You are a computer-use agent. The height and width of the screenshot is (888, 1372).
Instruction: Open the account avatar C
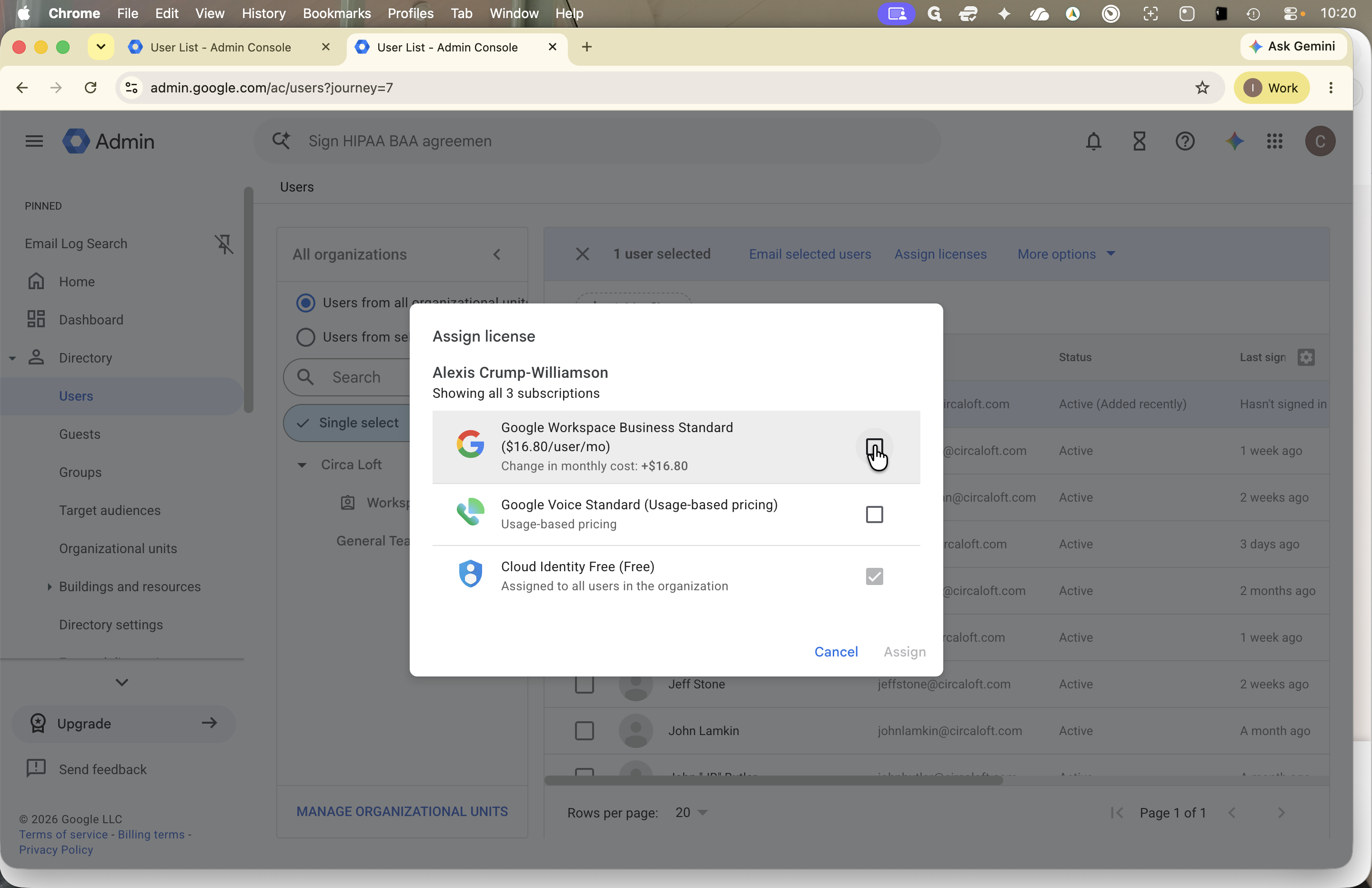1320,141
